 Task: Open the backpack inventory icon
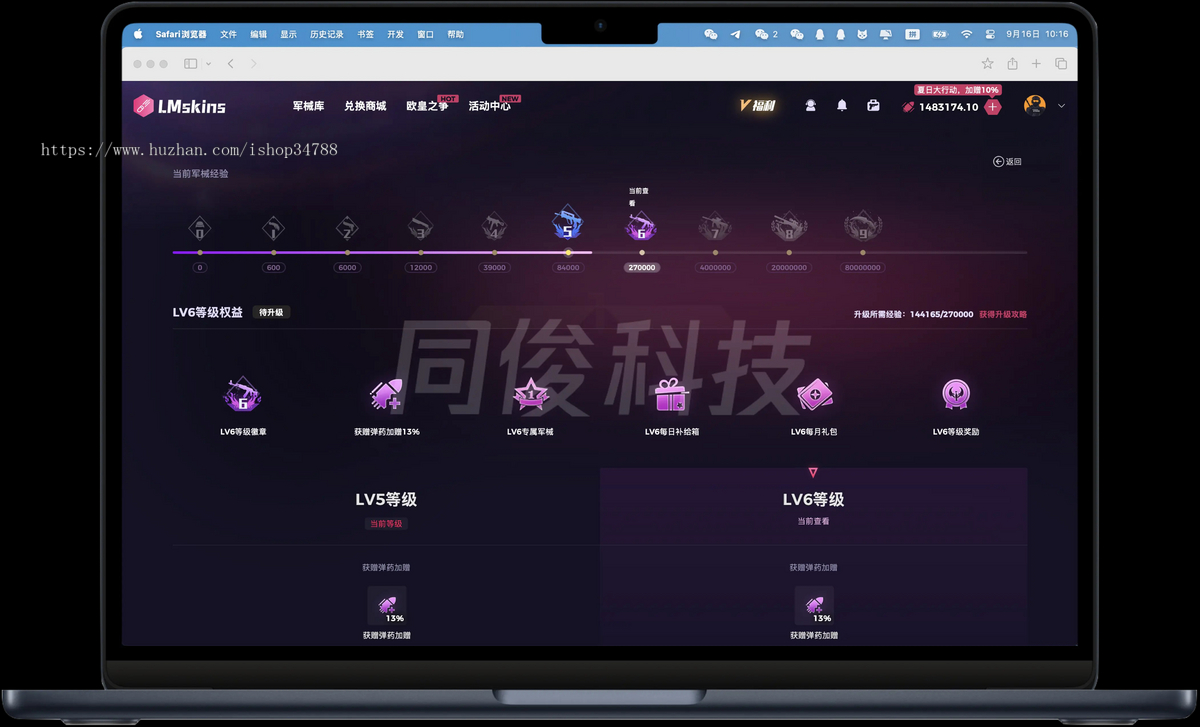click(x=873, y=106)
